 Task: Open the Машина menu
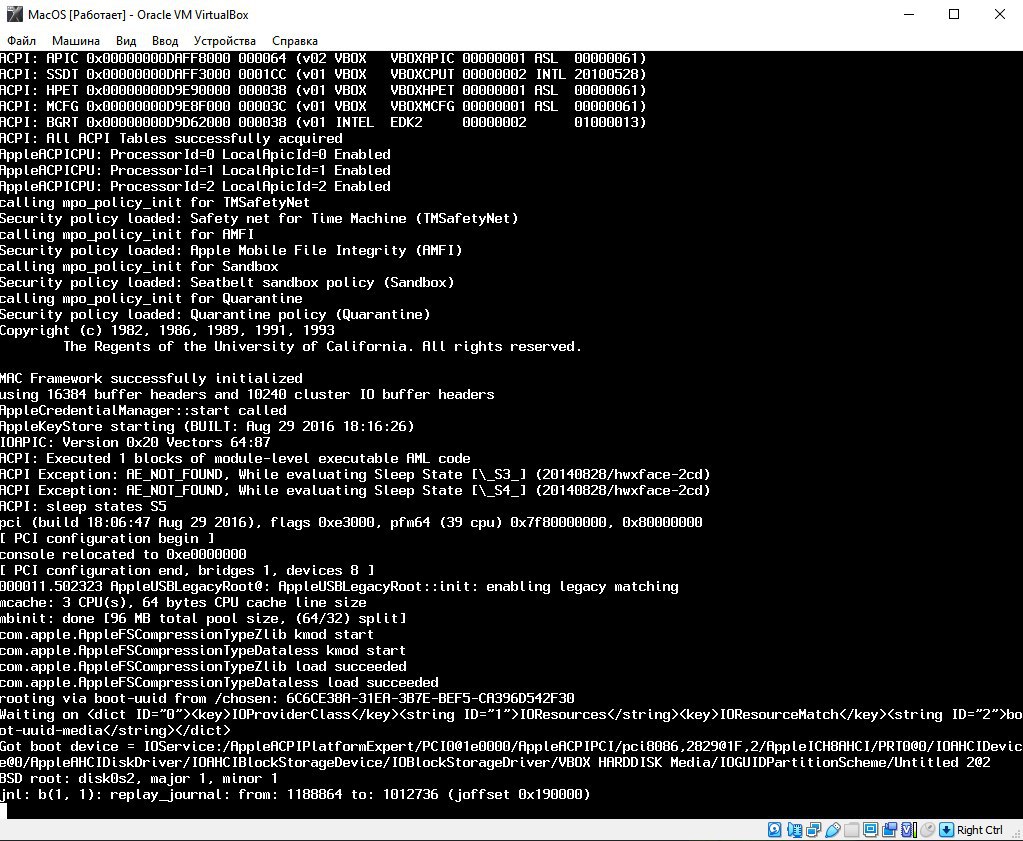pos(76,40)
